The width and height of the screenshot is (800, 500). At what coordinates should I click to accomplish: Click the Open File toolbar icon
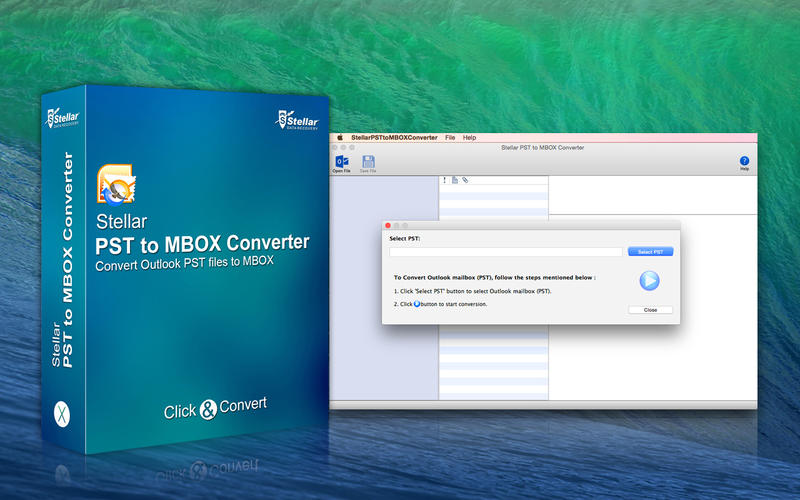click(341, 162)
